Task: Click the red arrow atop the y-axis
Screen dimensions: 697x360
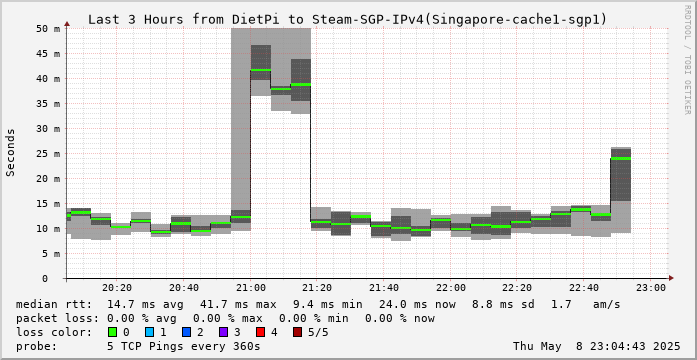Action: click(67, 24)
